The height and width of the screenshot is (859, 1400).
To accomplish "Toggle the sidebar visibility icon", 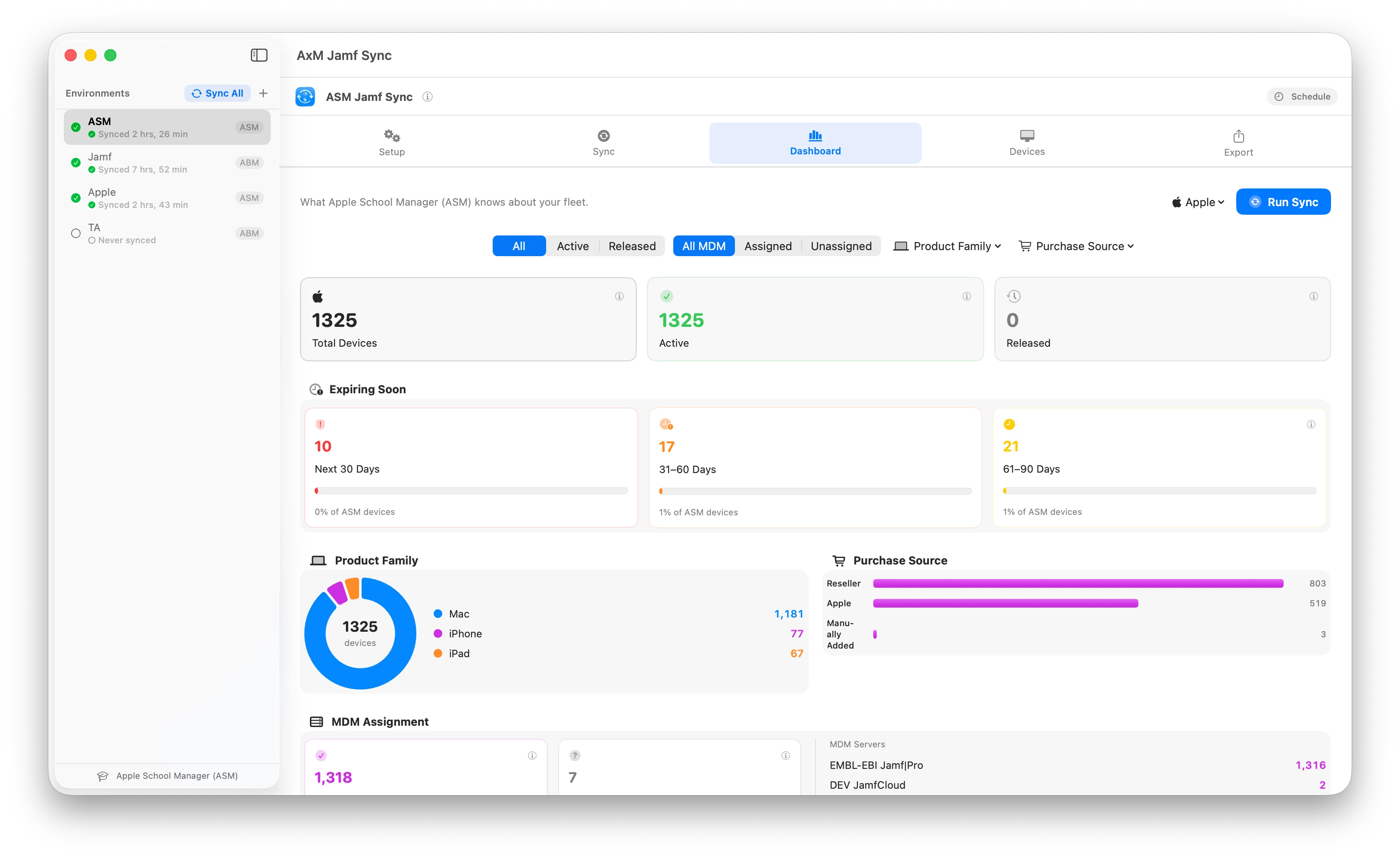I will click(259, 55).
